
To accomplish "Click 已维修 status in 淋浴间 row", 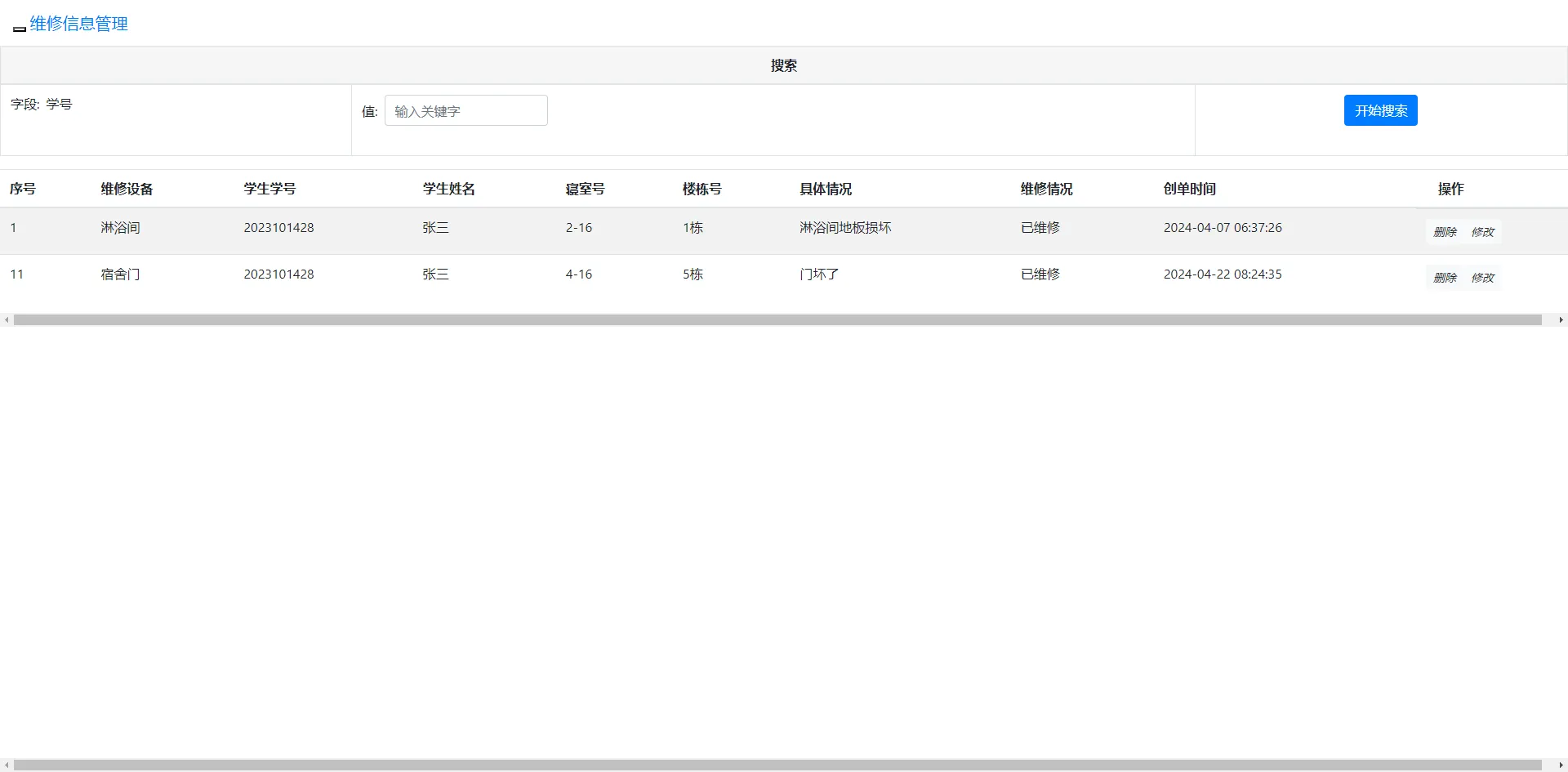I will [1040, 228].
